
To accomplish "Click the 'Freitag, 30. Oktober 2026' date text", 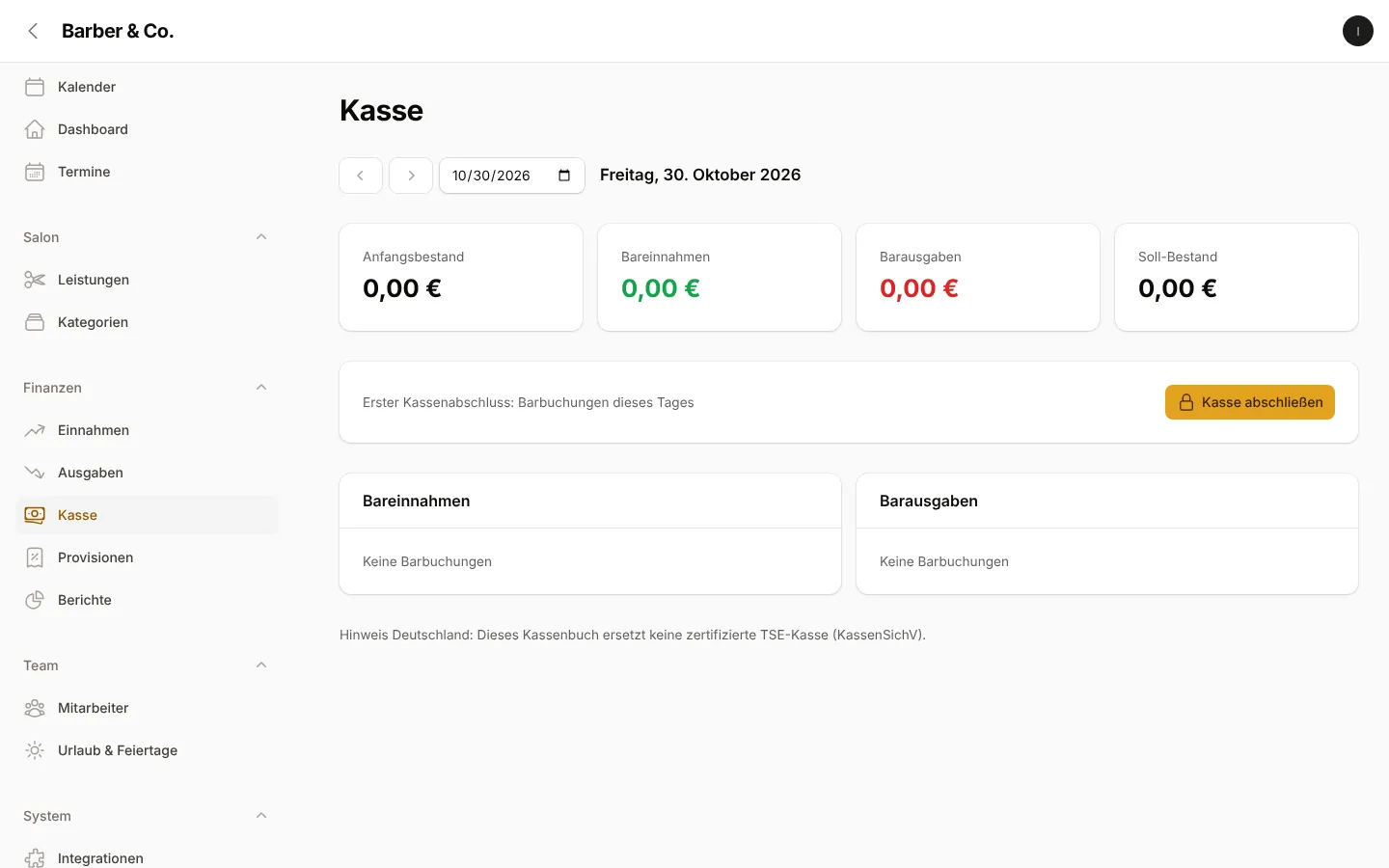I will [700, 175].
